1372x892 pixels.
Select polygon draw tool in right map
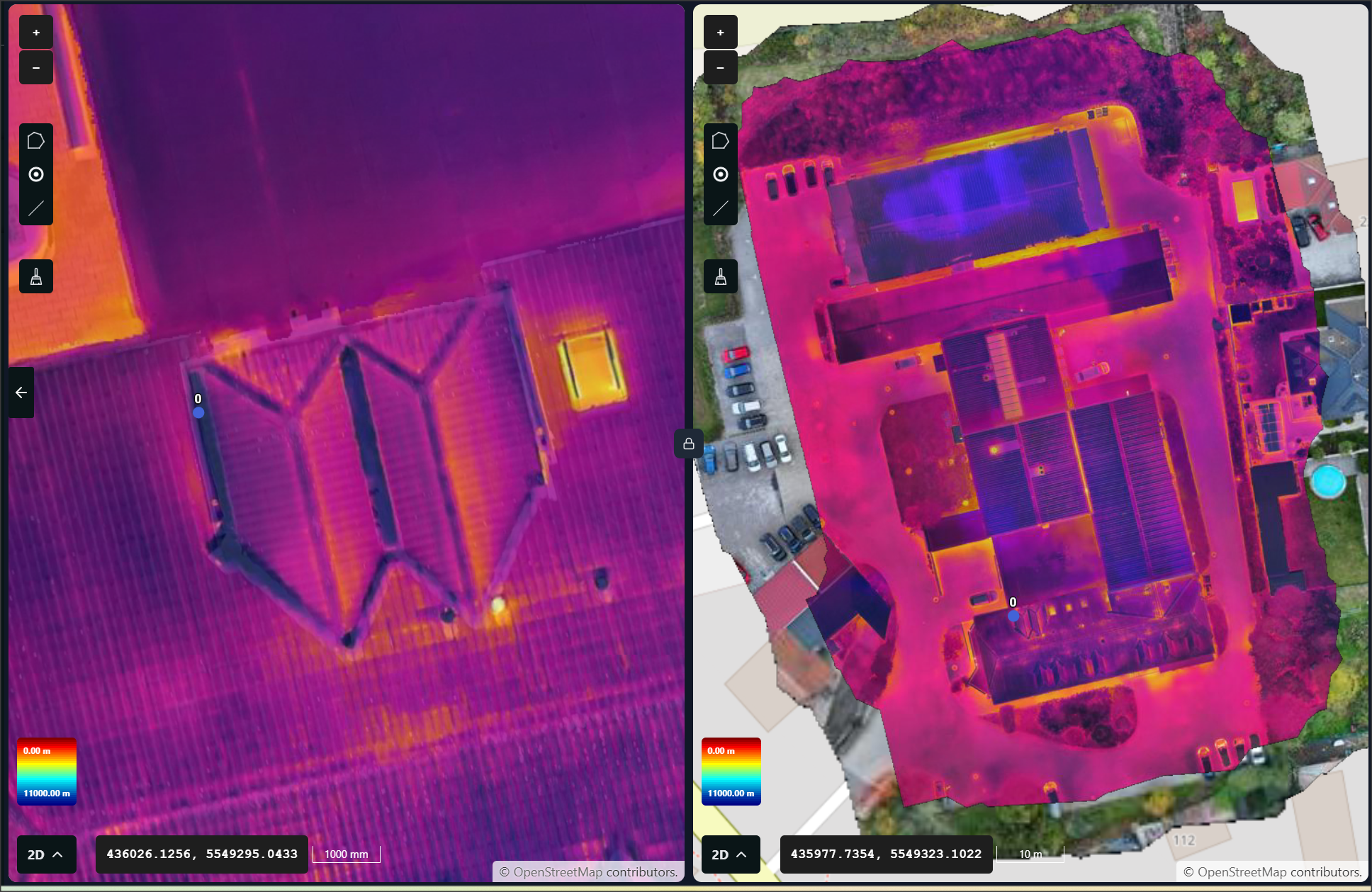pyautogui.click(x=721, y=141)
